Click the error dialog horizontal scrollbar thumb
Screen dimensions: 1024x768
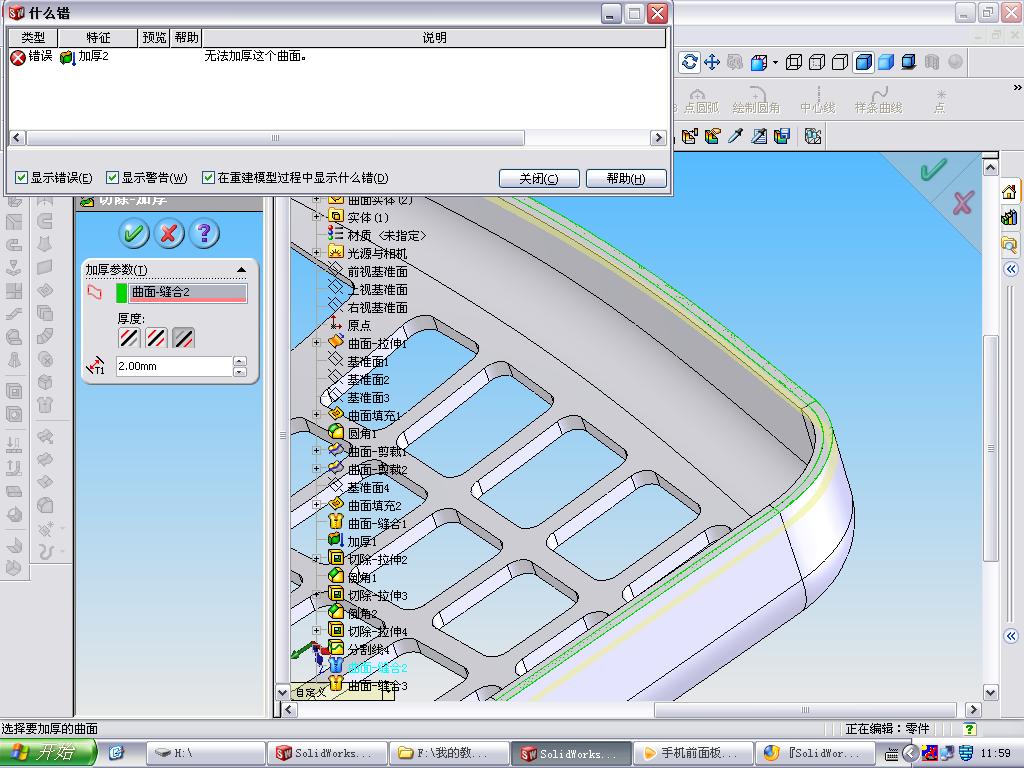pos(275,138)
